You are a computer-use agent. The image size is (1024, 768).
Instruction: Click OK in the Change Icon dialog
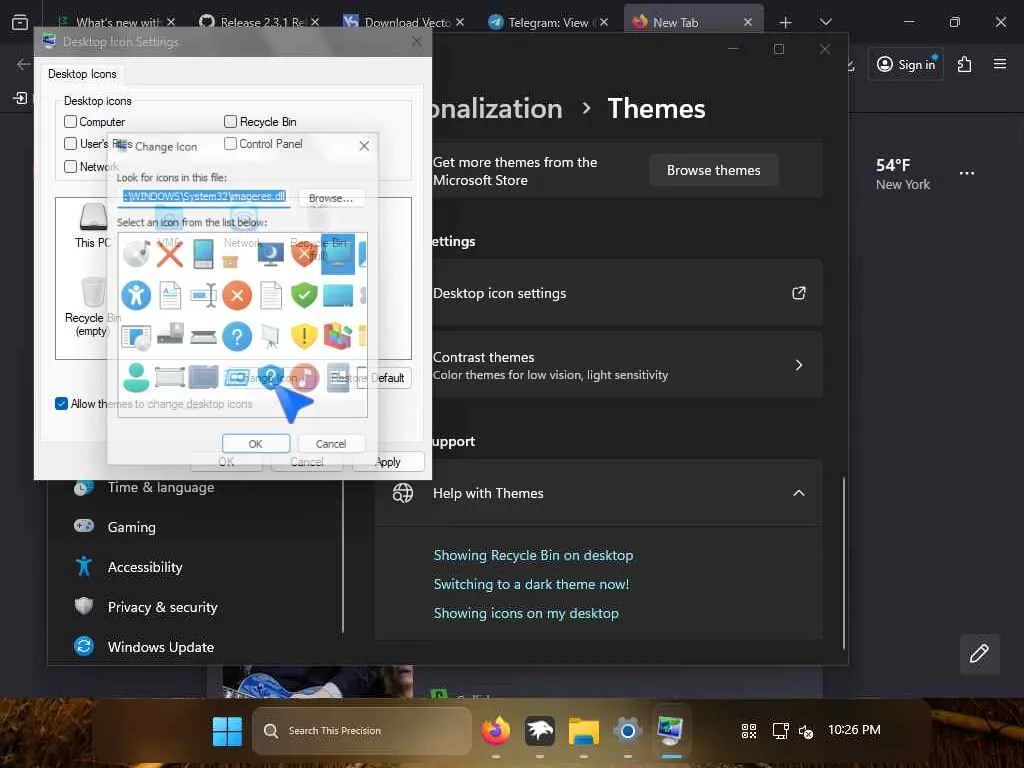click(255, 443)
